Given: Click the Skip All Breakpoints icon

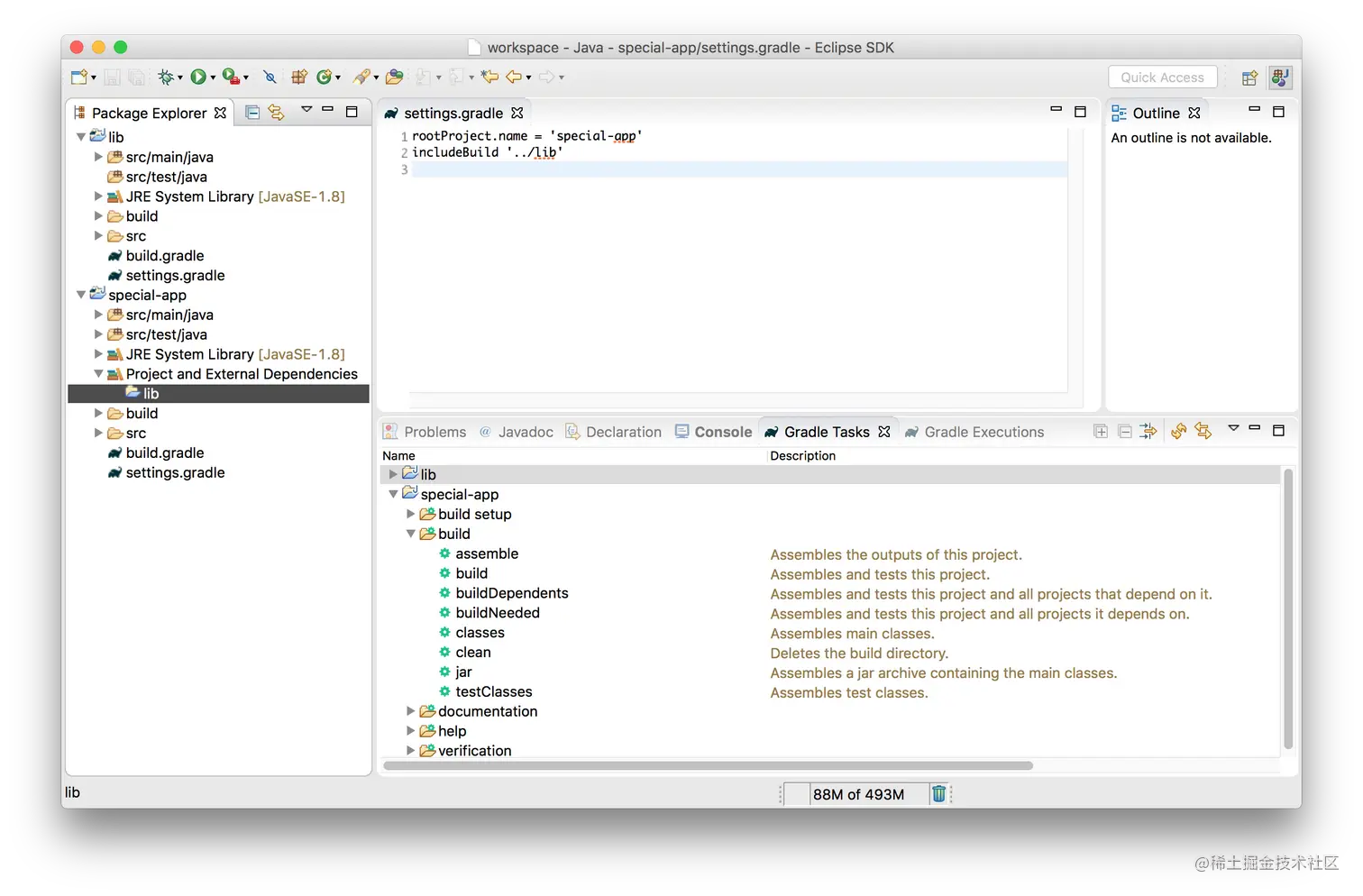Looking at the screenshot, I should (x=270, y=78).
